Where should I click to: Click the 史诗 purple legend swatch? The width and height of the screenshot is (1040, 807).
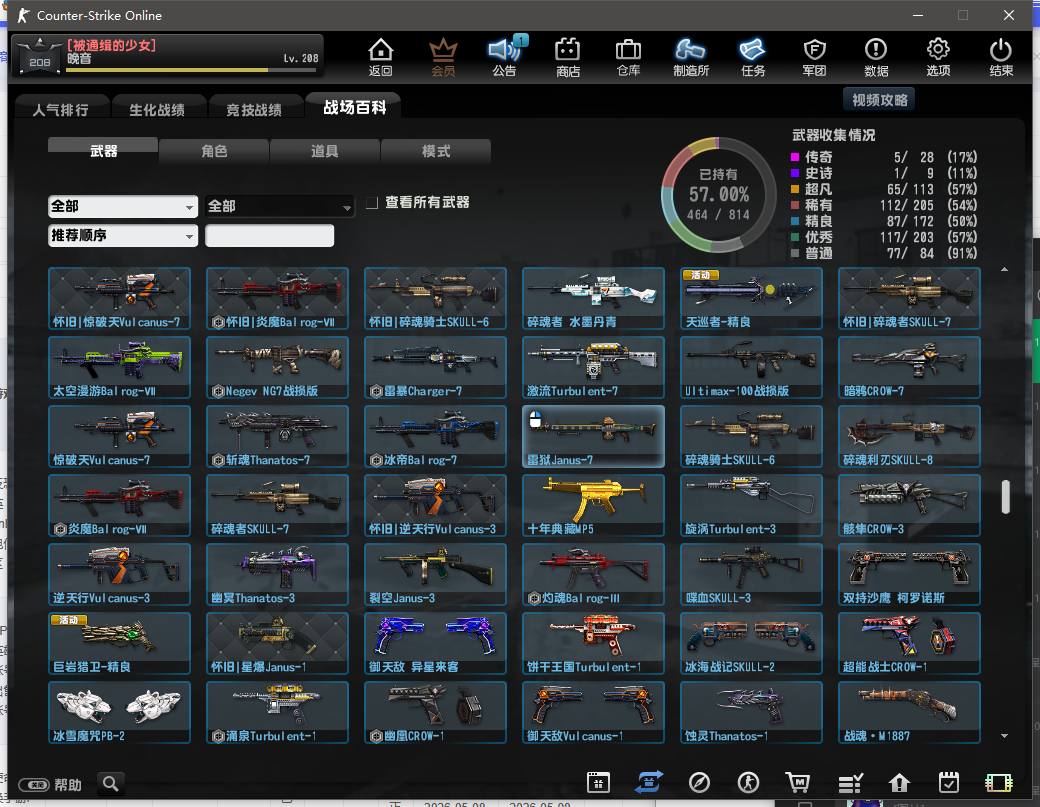[x=795, y=173]
